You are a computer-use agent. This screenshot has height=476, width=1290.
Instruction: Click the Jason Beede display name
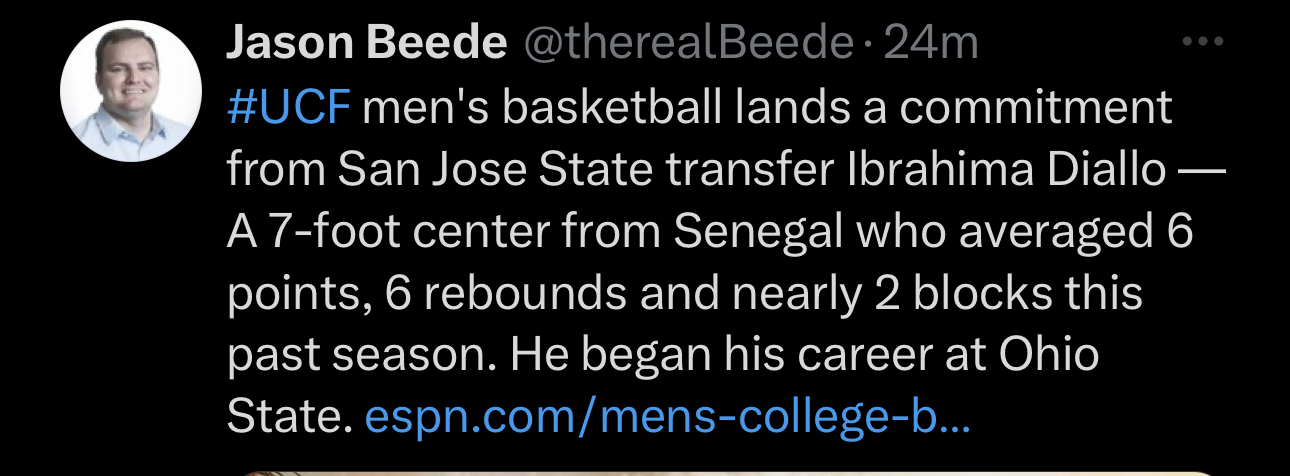click(366, 44)
